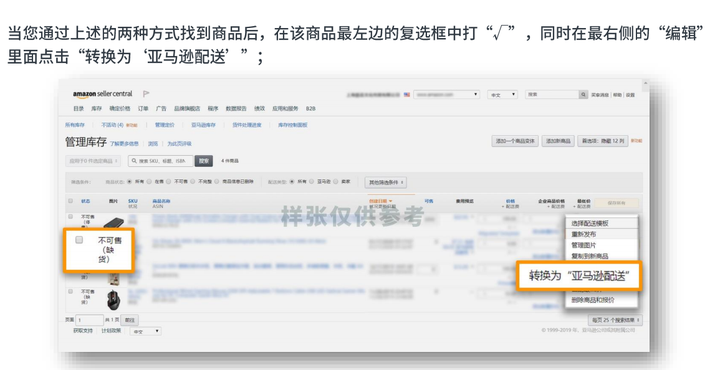The height and width of the screenshot is (370, 720).
Task: Open the 筛选项：隐藏12列 column preferences
Action: (602, 141)
